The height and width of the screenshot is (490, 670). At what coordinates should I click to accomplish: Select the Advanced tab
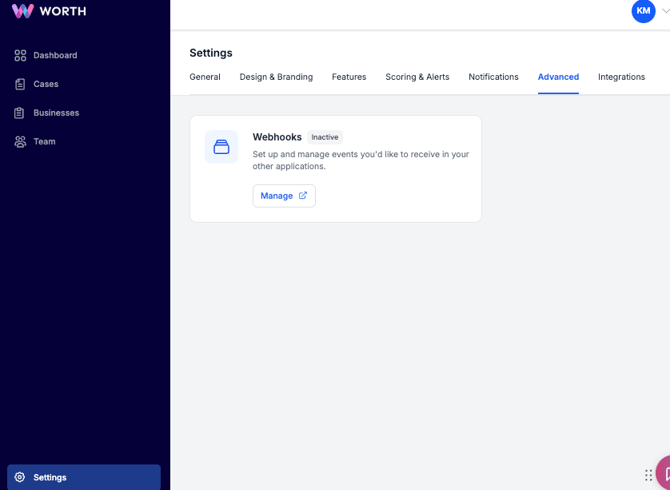coord(558,77)
